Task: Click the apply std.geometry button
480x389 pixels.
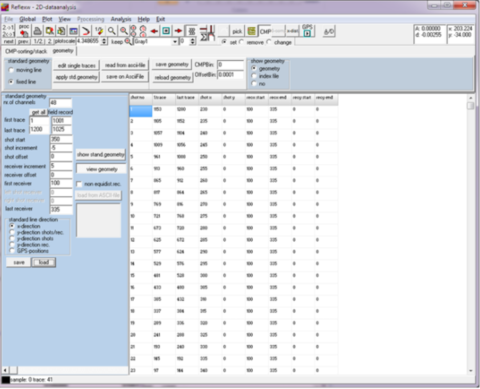Action: (77, 77)
